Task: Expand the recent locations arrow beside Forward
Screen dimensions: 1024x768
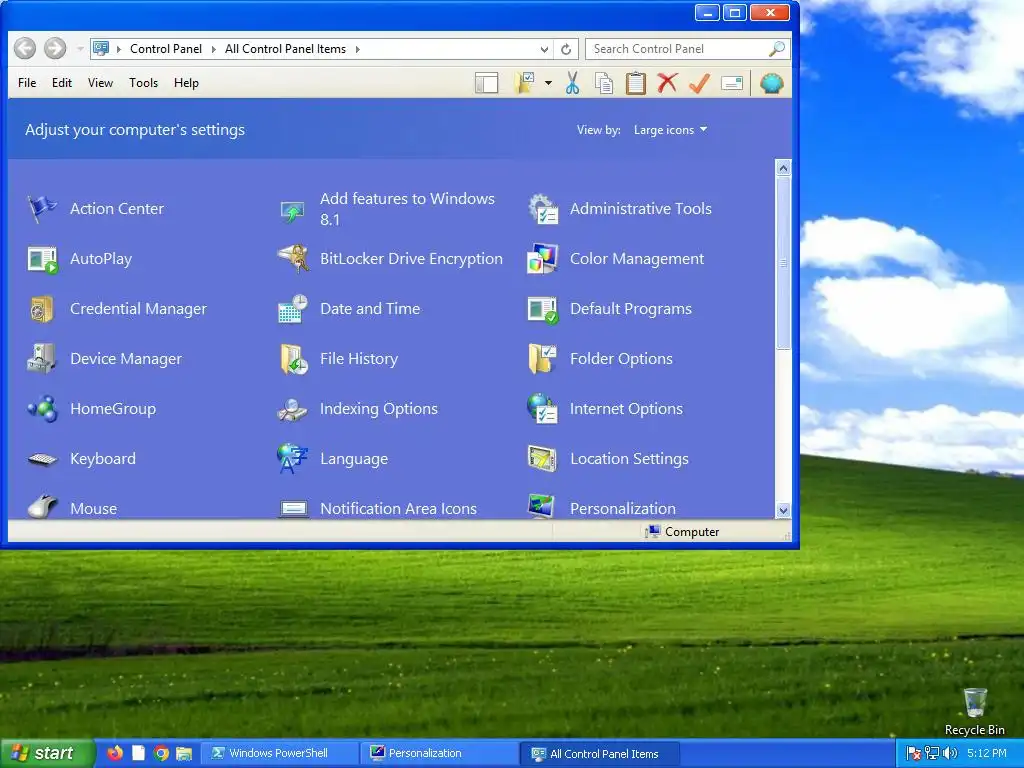Action: (80, 49)
